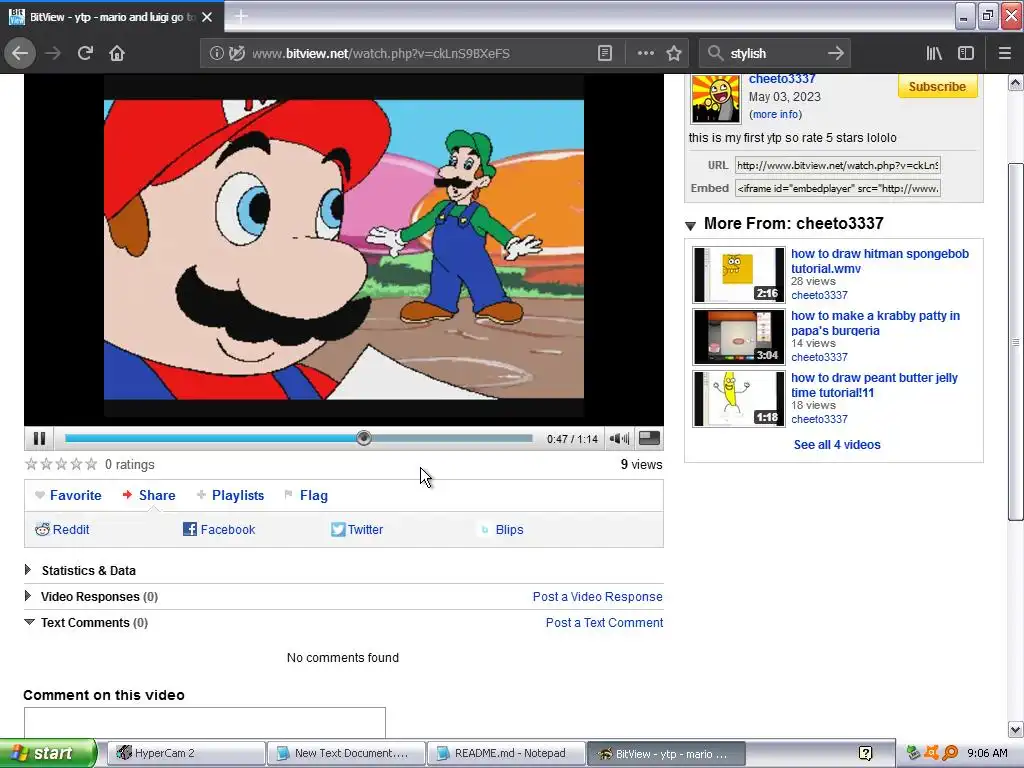The image size is (1024, 768).
Task: Seek video using the progress bar handle
Action: tap(364, 438)
